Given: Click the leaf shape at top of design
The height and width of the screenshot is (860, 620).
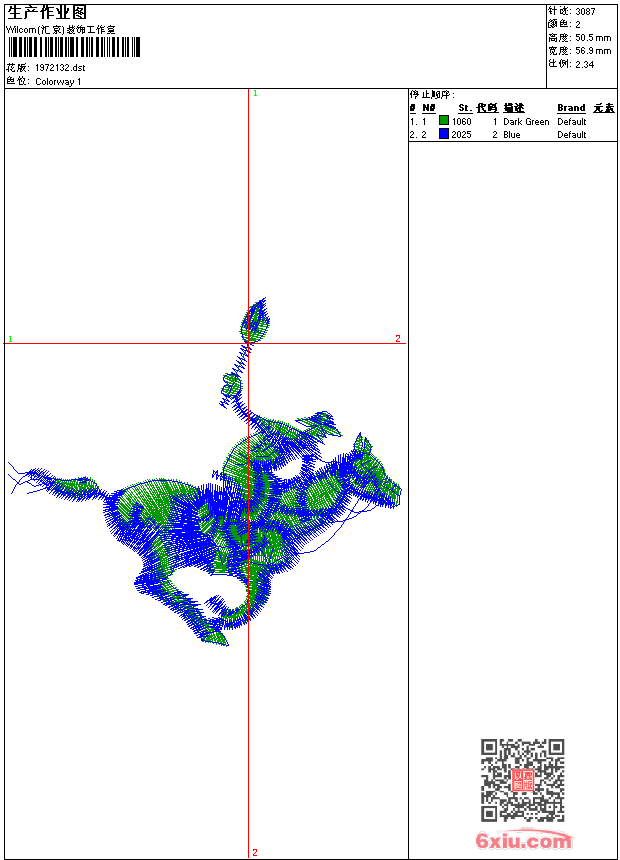Looking at the screenshot, I should pos(257,320).
